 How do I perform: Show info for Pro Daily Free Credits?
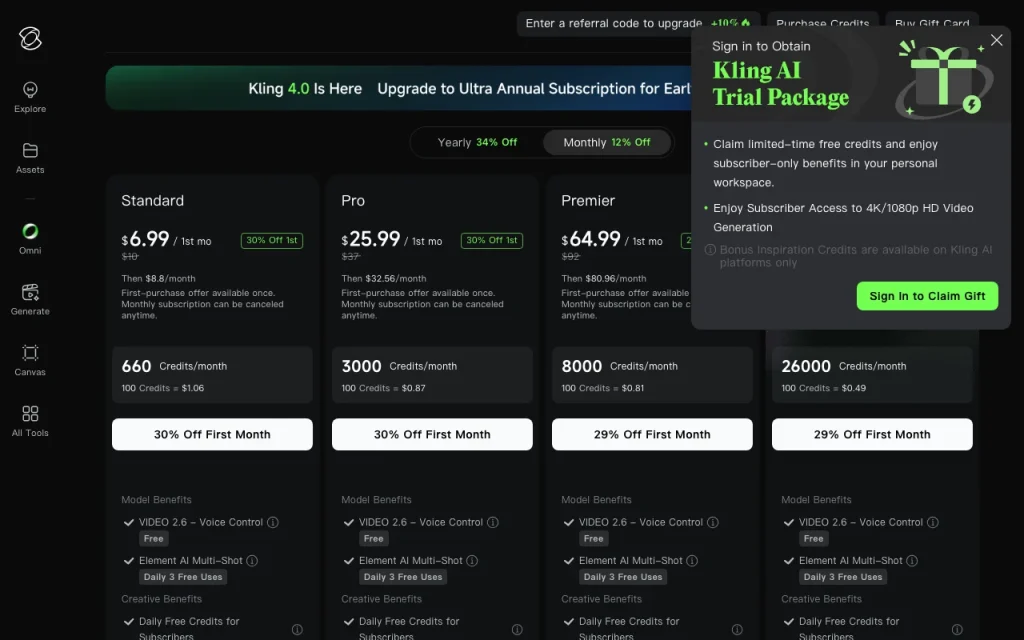click(x=517, y=630)
